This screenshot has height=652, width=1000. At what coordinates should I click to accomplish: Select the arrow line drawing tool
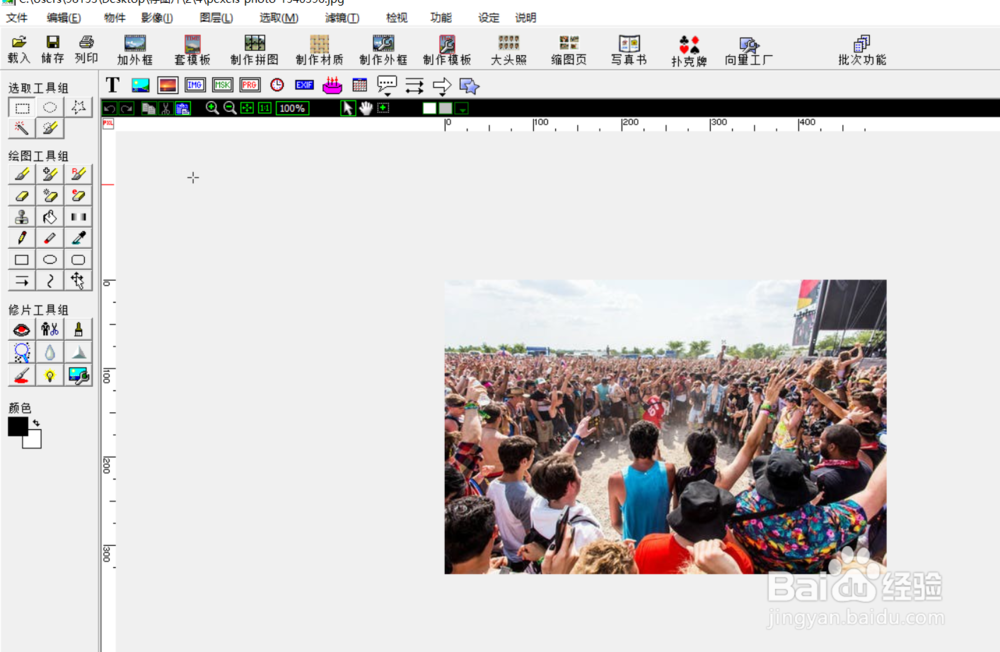click(22, 281)
